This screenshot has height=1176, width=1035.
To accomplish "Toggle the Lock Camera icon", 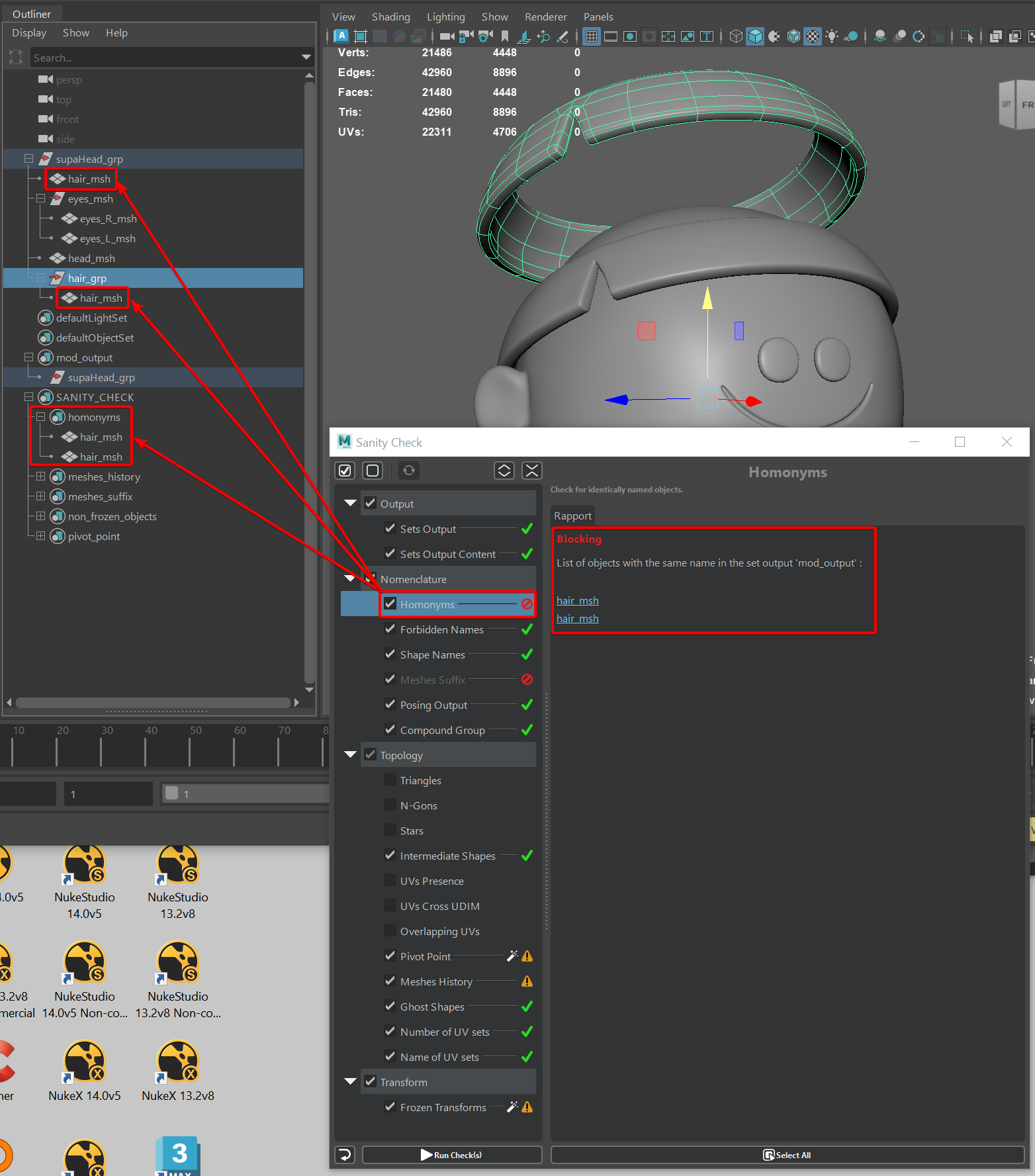I will click(467, 36).
